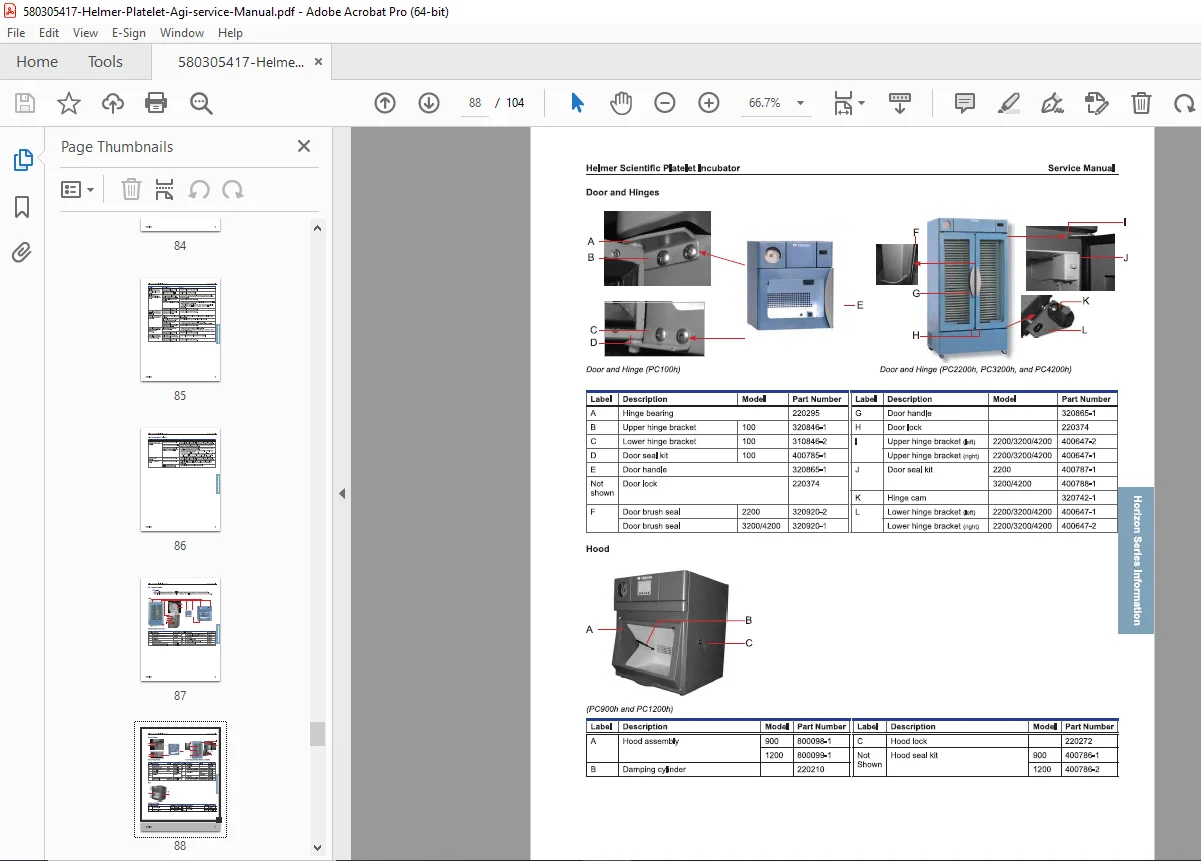Open the View menu
This screenshot has width=1201, height=861.
[86, 33]
